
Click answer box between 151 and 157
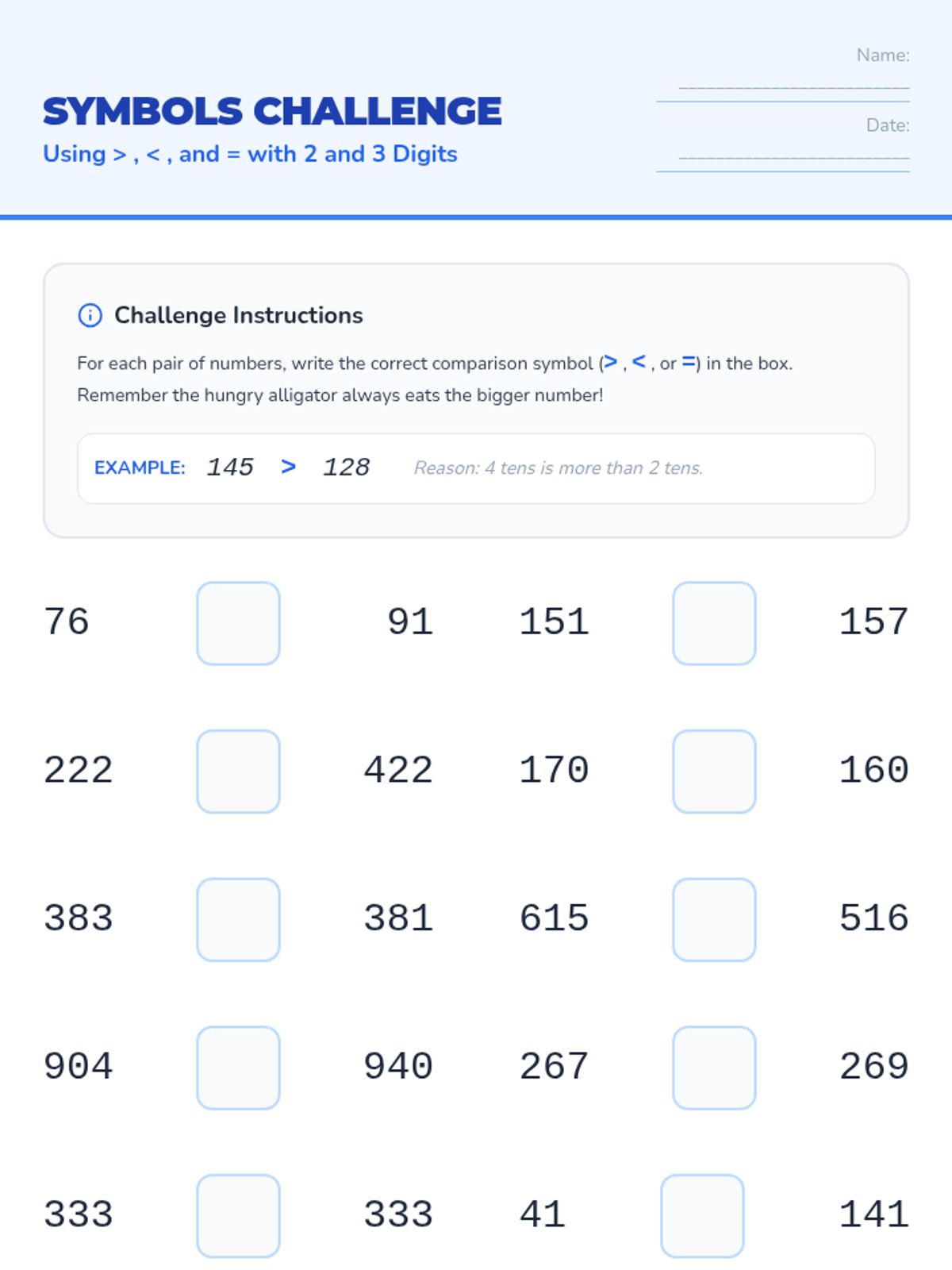(714, 623)
